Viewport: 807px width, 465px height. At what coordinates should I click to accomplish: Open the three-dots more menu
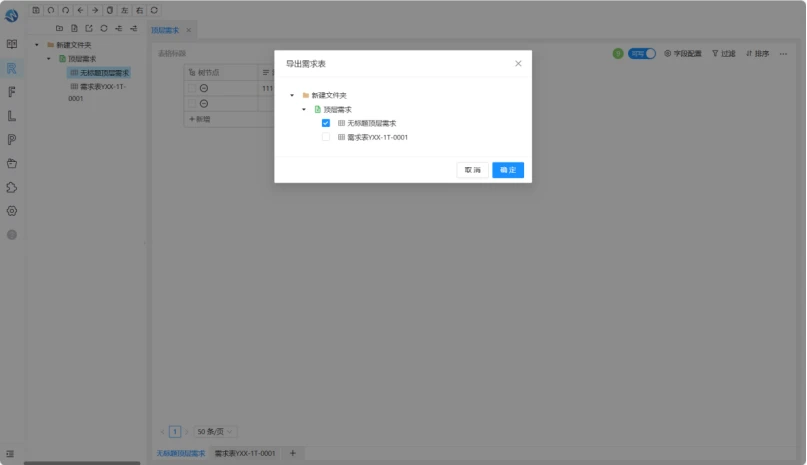[x=783, y=54]
